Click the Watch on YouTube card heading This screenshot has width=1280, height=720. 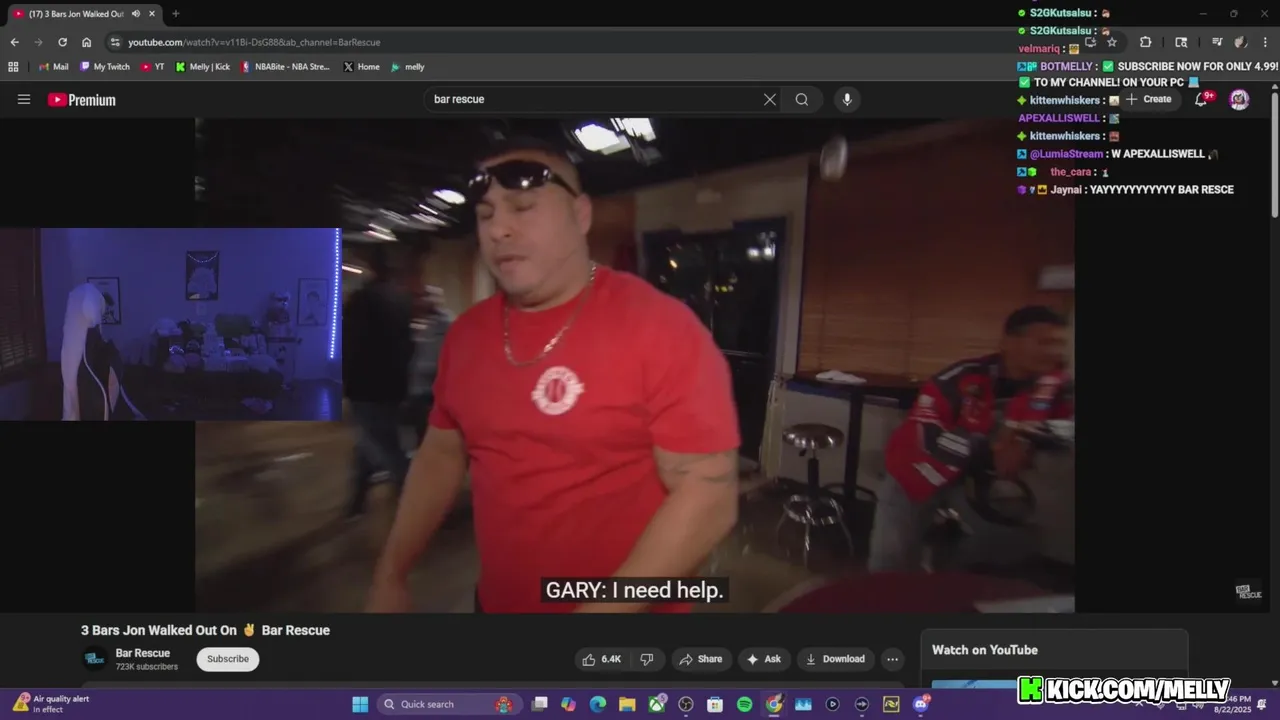985,650
